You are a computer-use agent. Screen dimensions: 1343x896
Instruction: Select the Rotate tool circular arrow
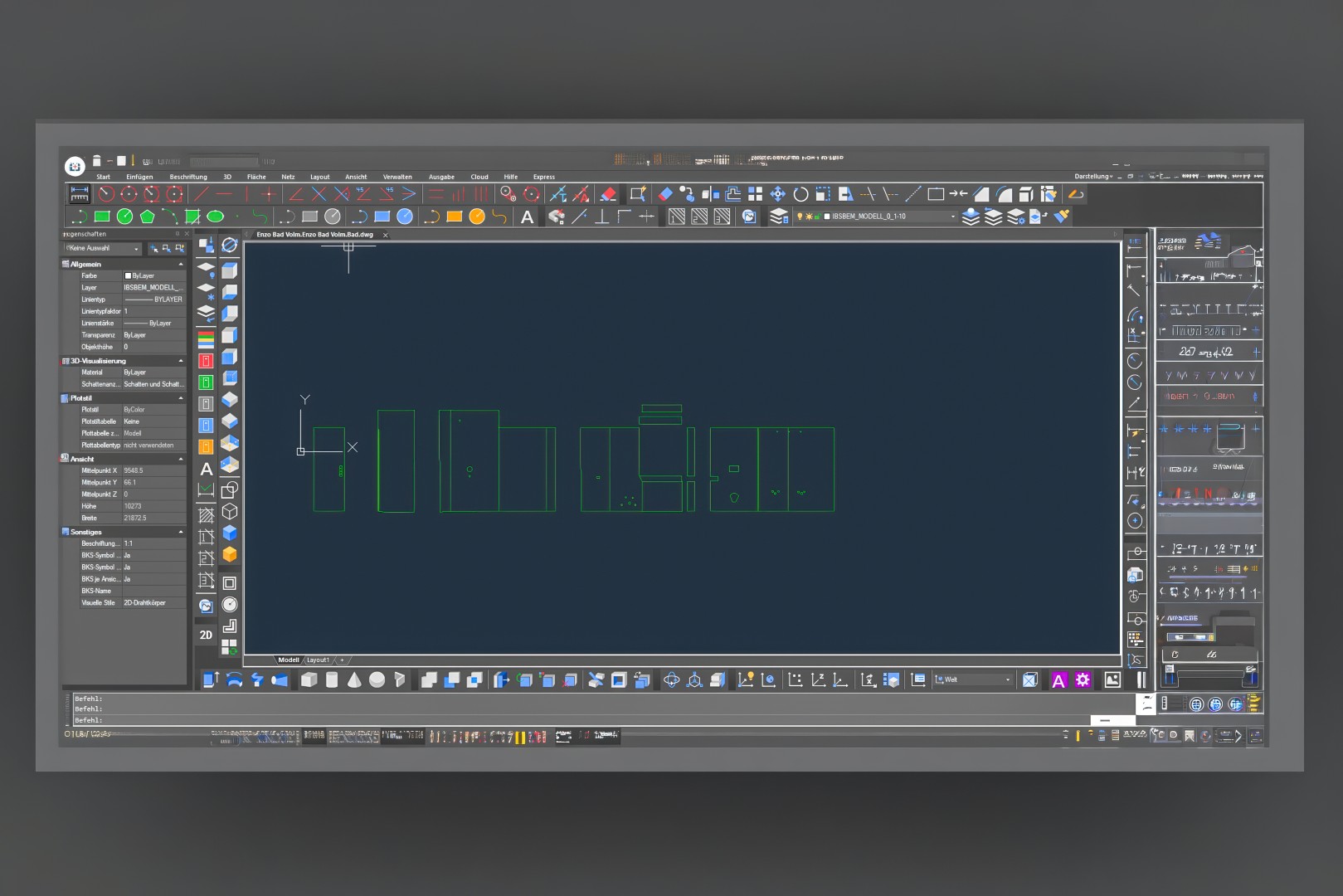(x=800, y=194)
